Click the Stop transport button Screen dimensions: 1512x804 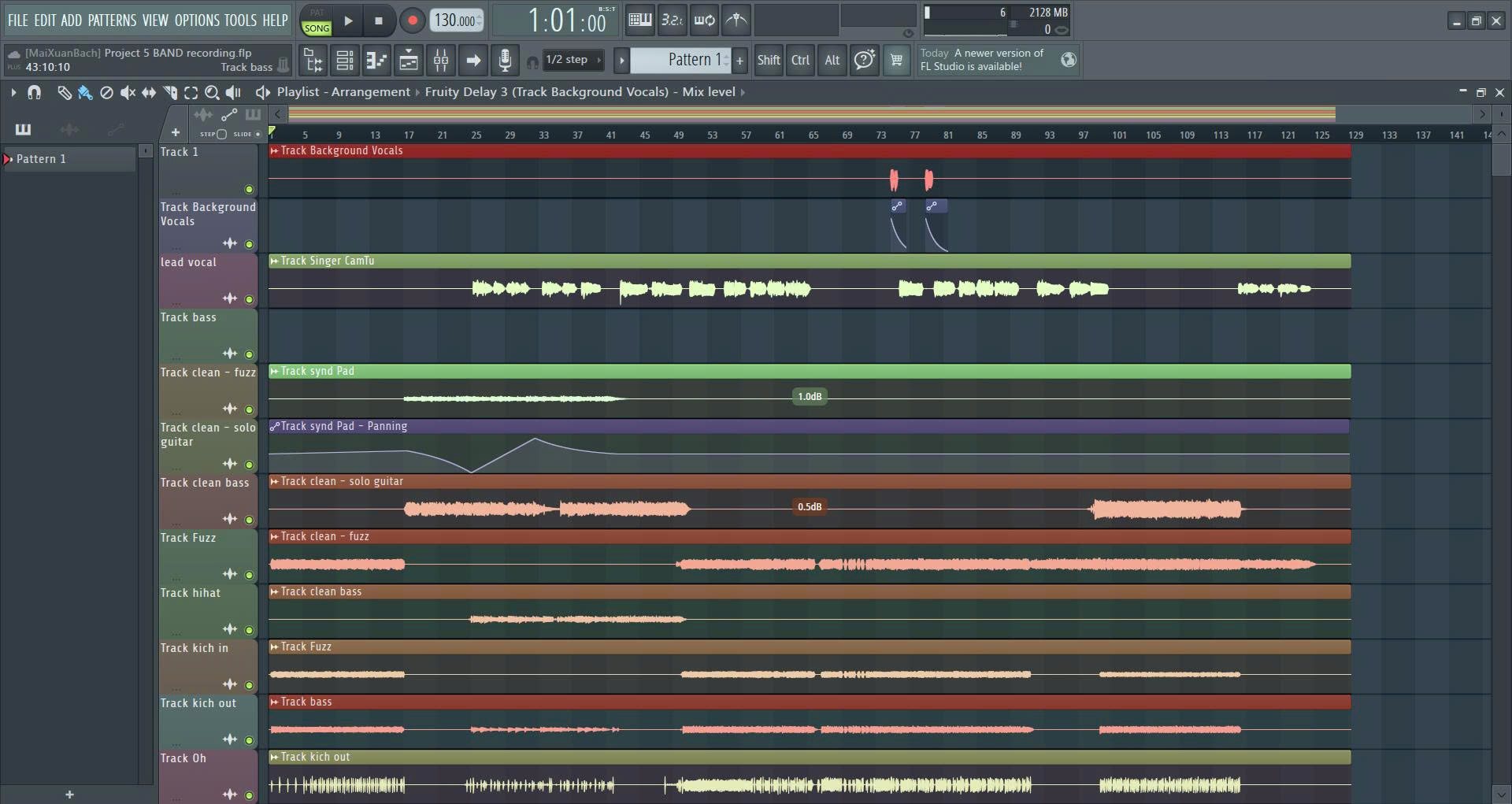pyautogui.click(x=379, y=20)
